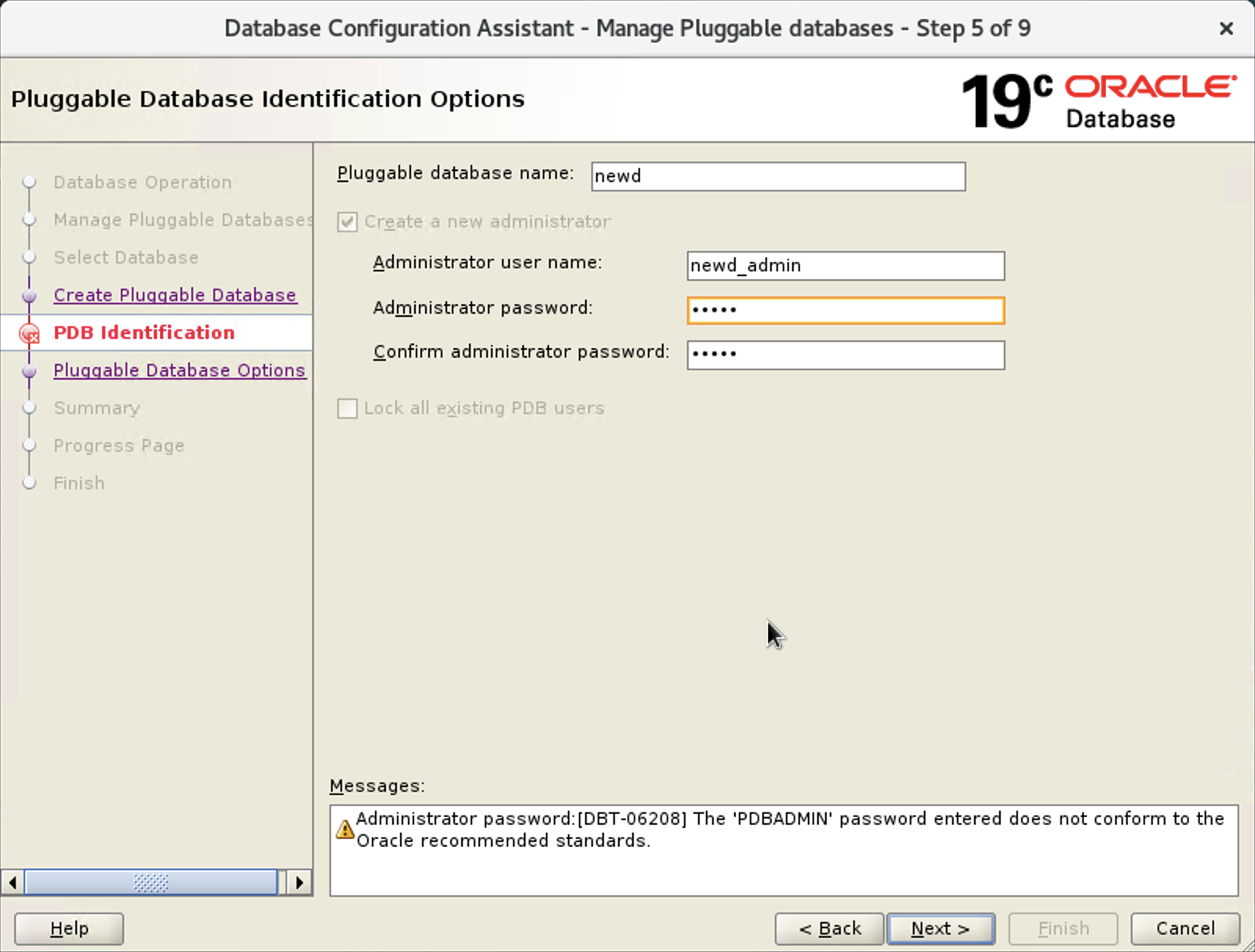Click the Database Operation step
Image resolution: width=1255 pixels, height=952 pixels.
pyautogui.click(x=143, y=182)
